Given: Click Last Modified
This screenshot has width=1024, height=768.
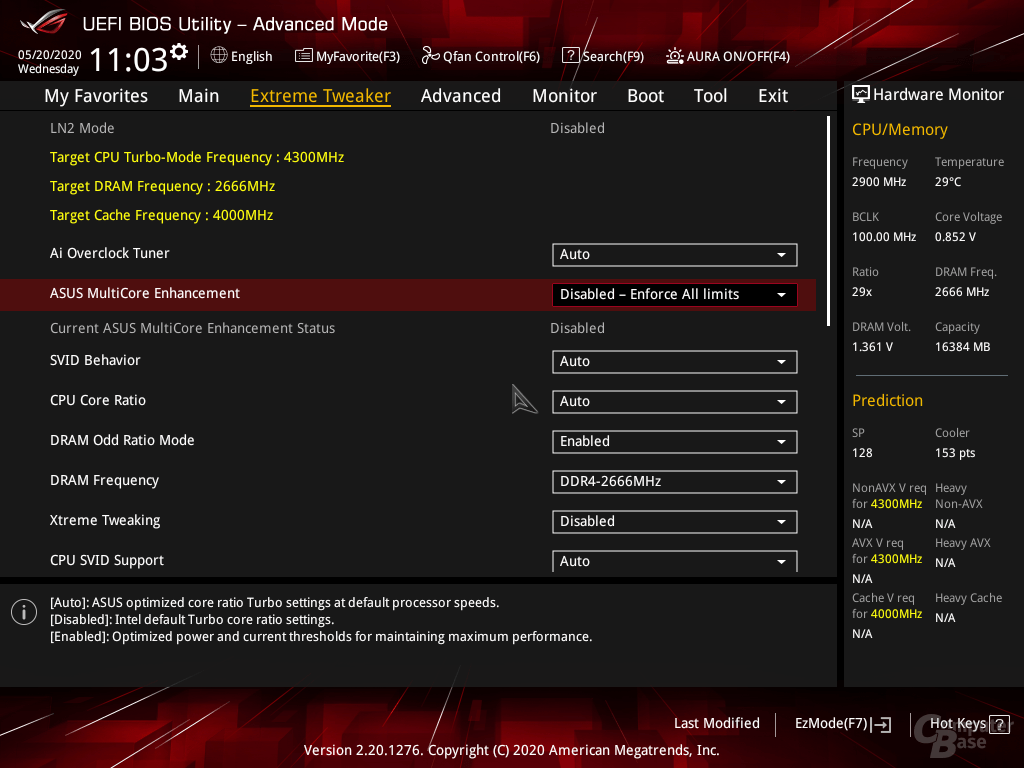Looking at the screenshot, I should (x=716, y=724).
